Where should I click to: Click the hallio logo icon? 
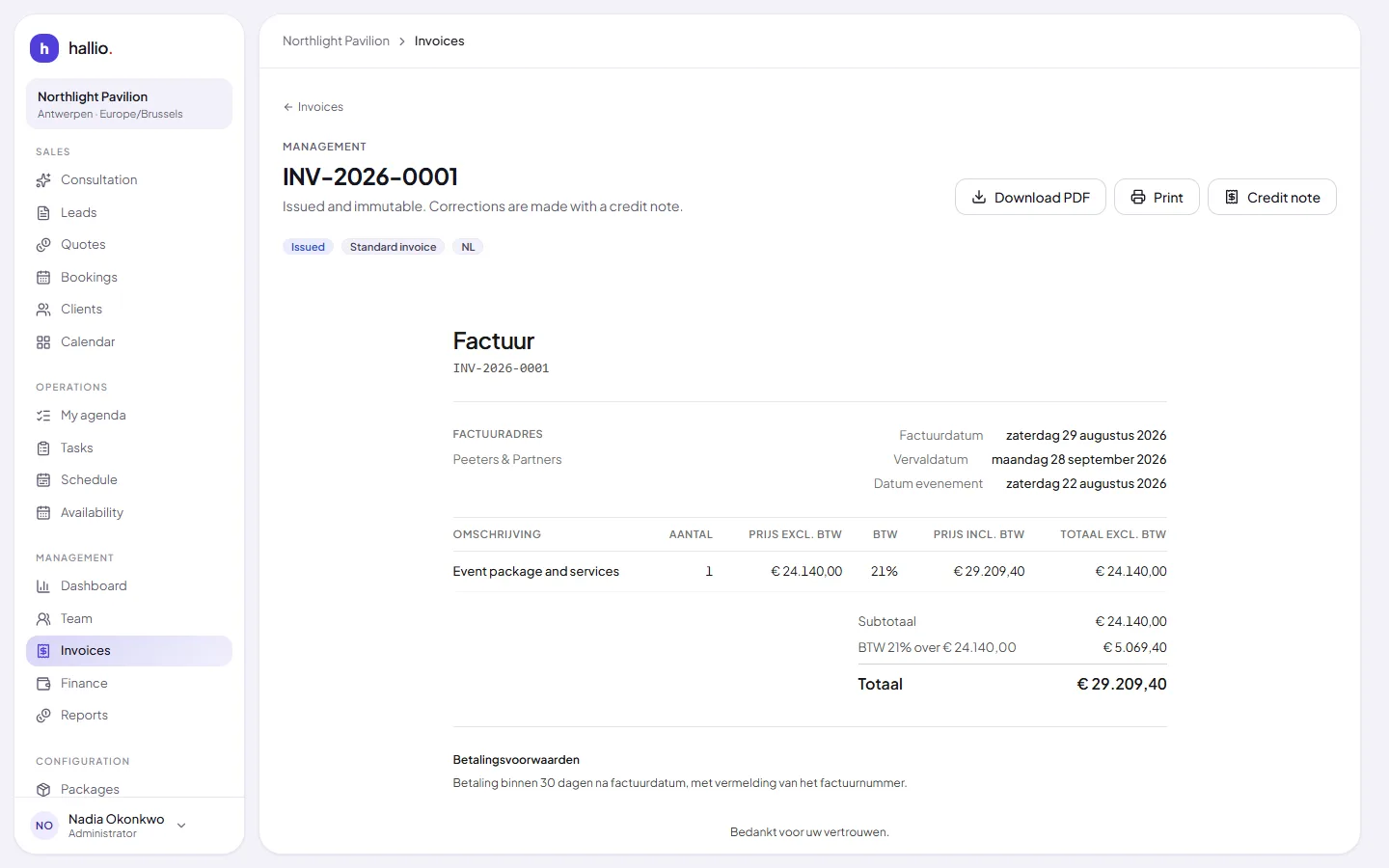tap(44, 48)
